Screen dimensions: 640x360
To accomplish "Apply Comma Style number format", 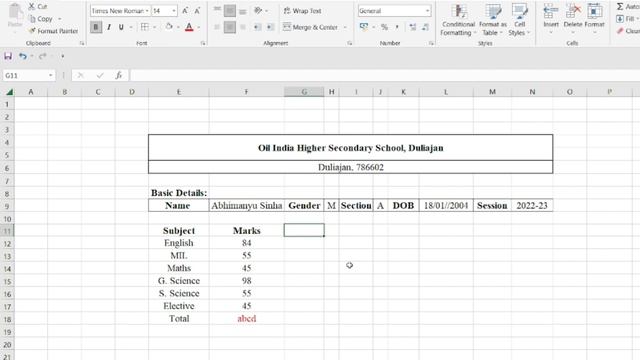I will [x=397, y=27].
